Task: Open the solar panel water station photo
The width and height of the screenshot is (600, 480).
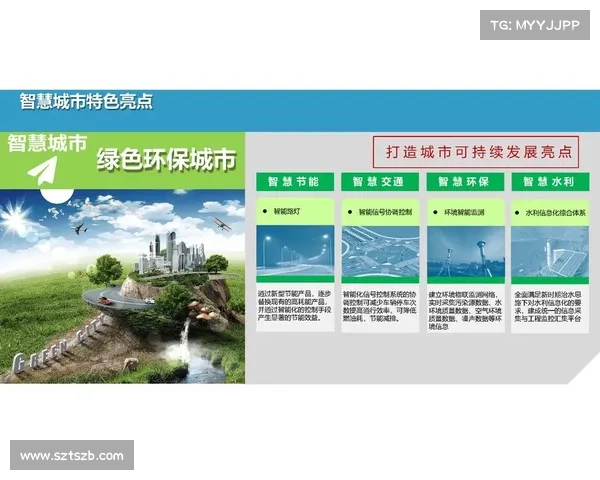Action: [x=550, y=251]
